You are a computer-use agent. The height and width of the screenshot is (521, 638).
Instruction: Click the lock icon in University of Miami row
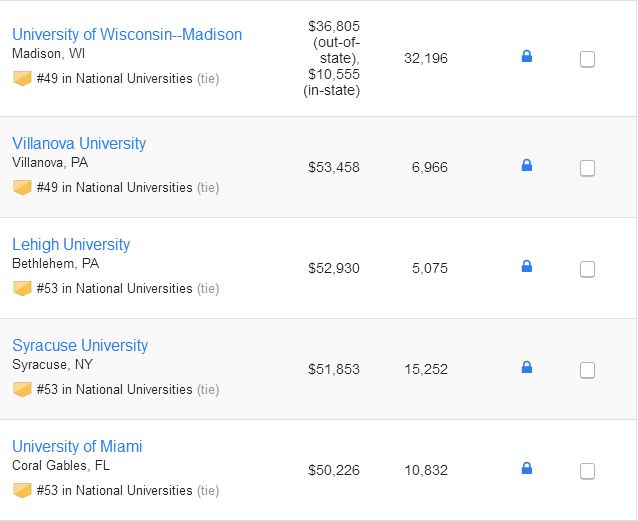coord(527,468)
